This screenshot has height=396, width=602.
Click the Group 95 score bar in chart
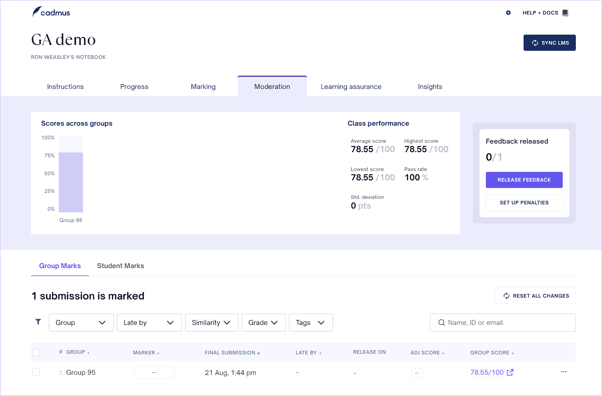[x=71, y=182]
